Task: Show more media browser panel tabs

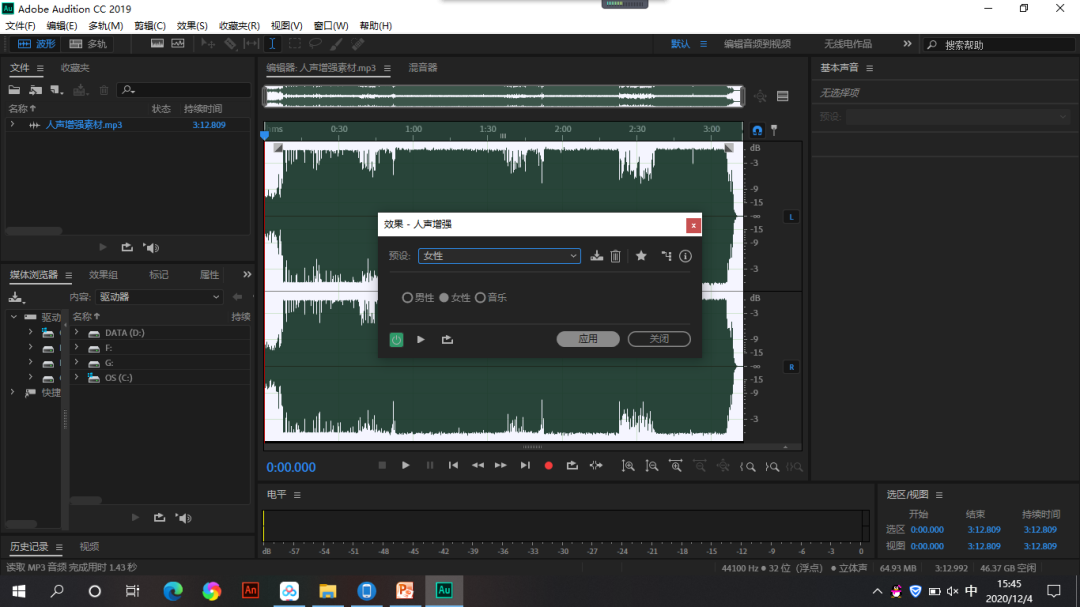Action: click(247, 274)
